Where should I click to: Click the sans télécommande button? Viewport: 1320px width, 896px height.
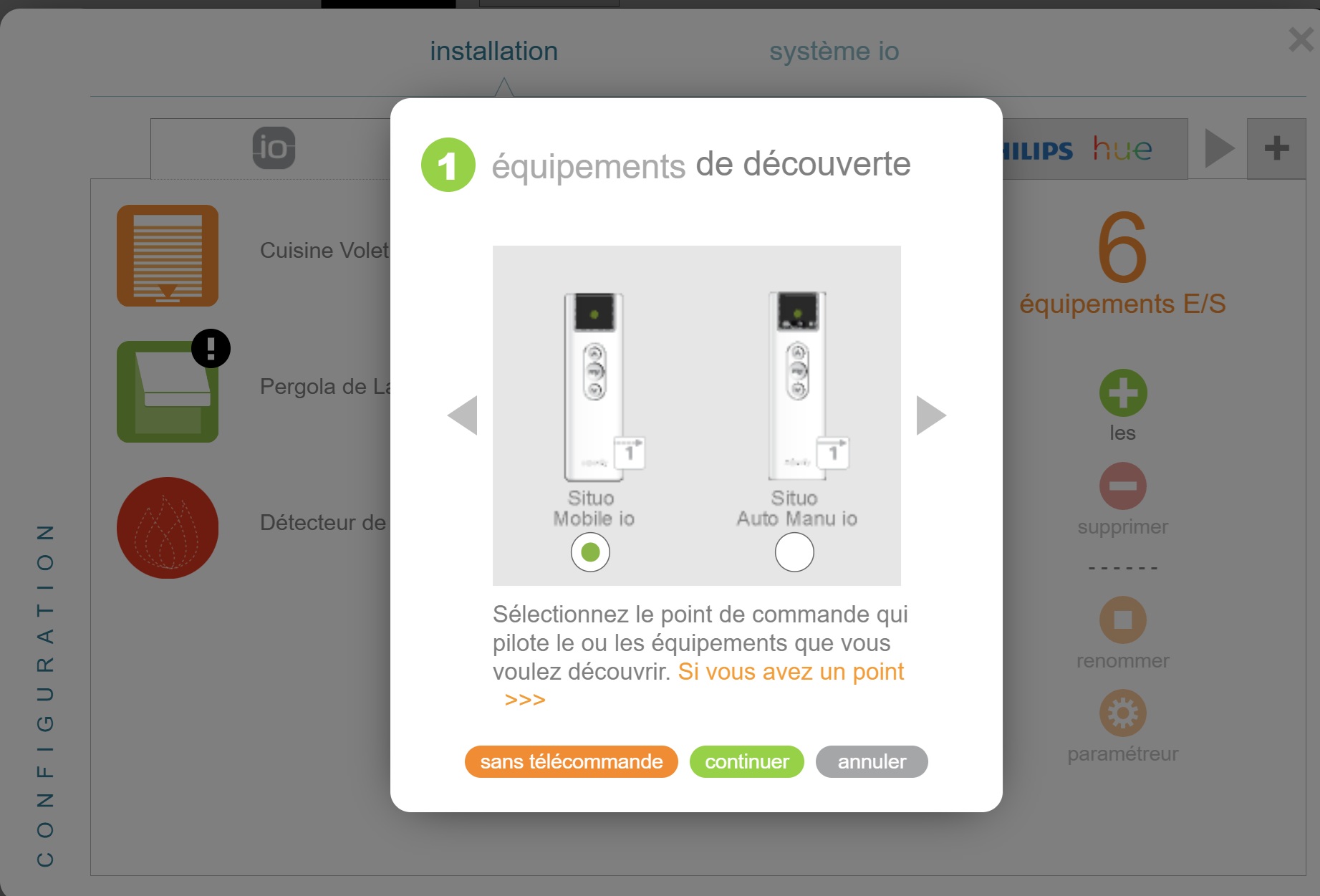(x=571, y=761)
